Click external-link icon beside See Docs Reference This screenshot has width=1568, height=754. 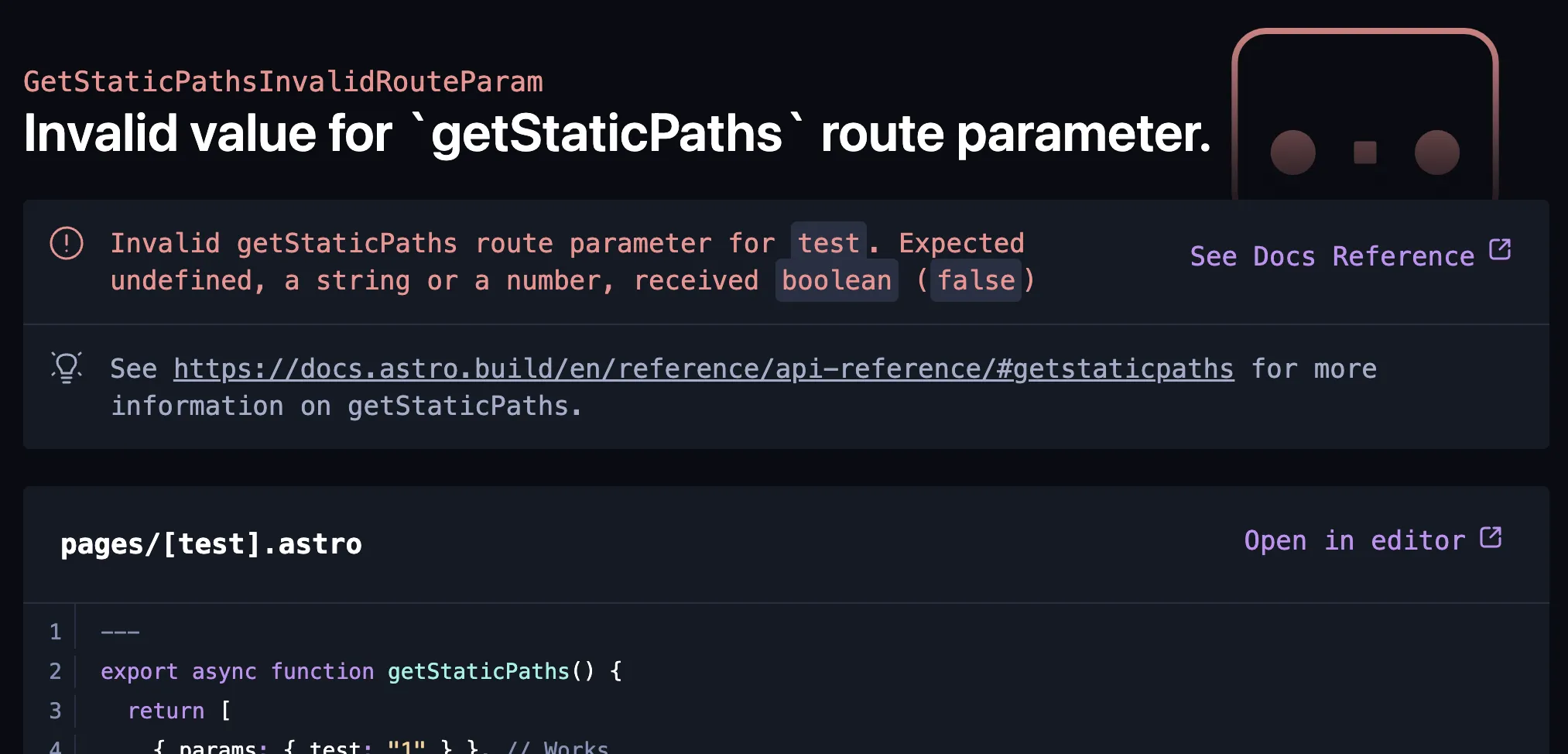[1500, 250]
